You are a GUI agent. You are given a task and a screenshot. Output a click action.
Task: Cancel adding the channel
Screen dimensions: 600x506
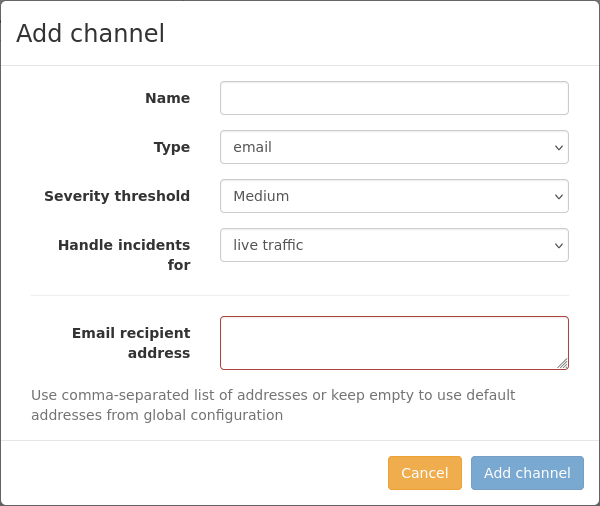tap(425, 473)
